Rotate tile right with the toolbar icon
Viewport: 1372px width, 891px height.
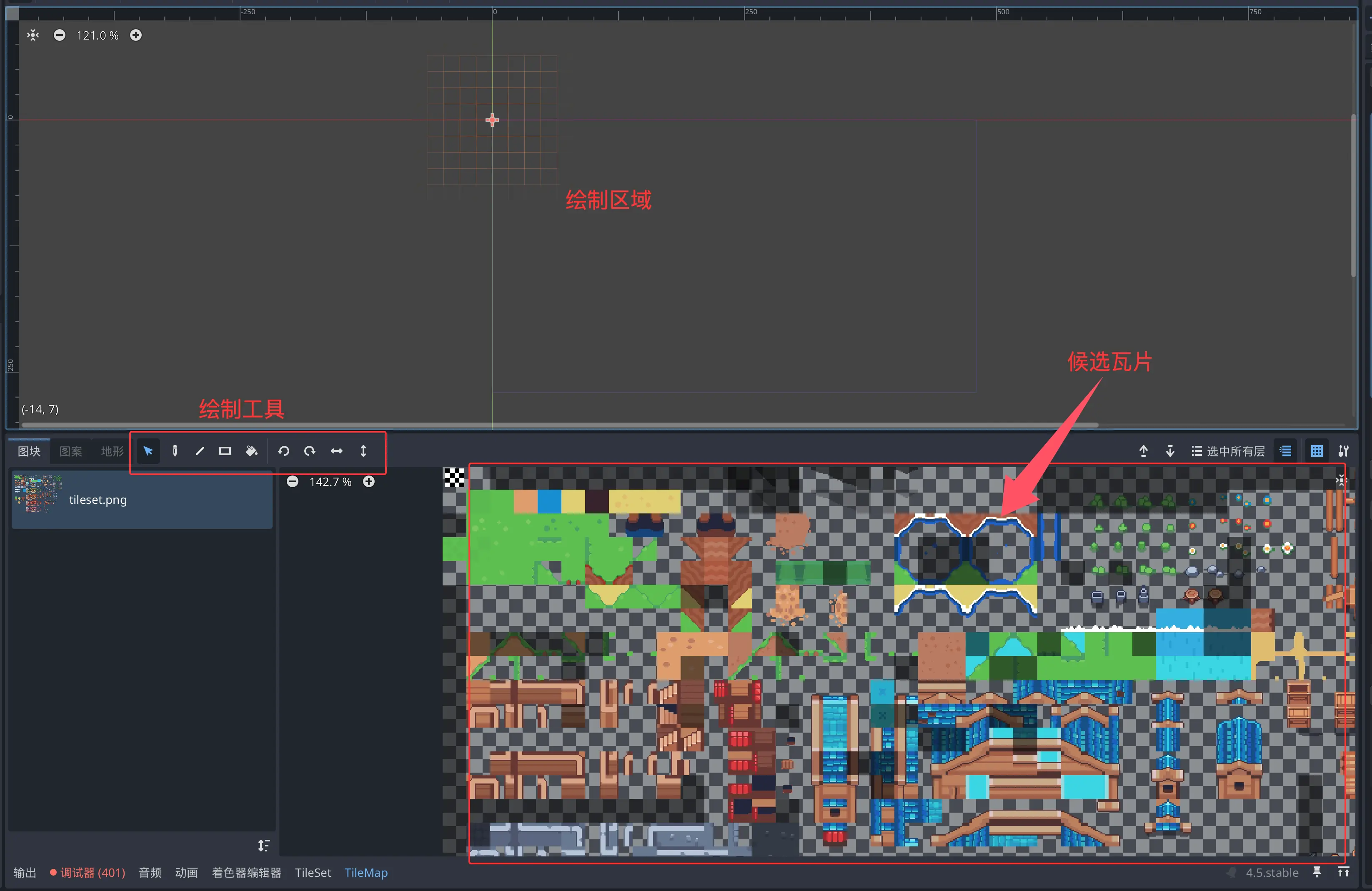pyautogui.click(x=310, y=451)
